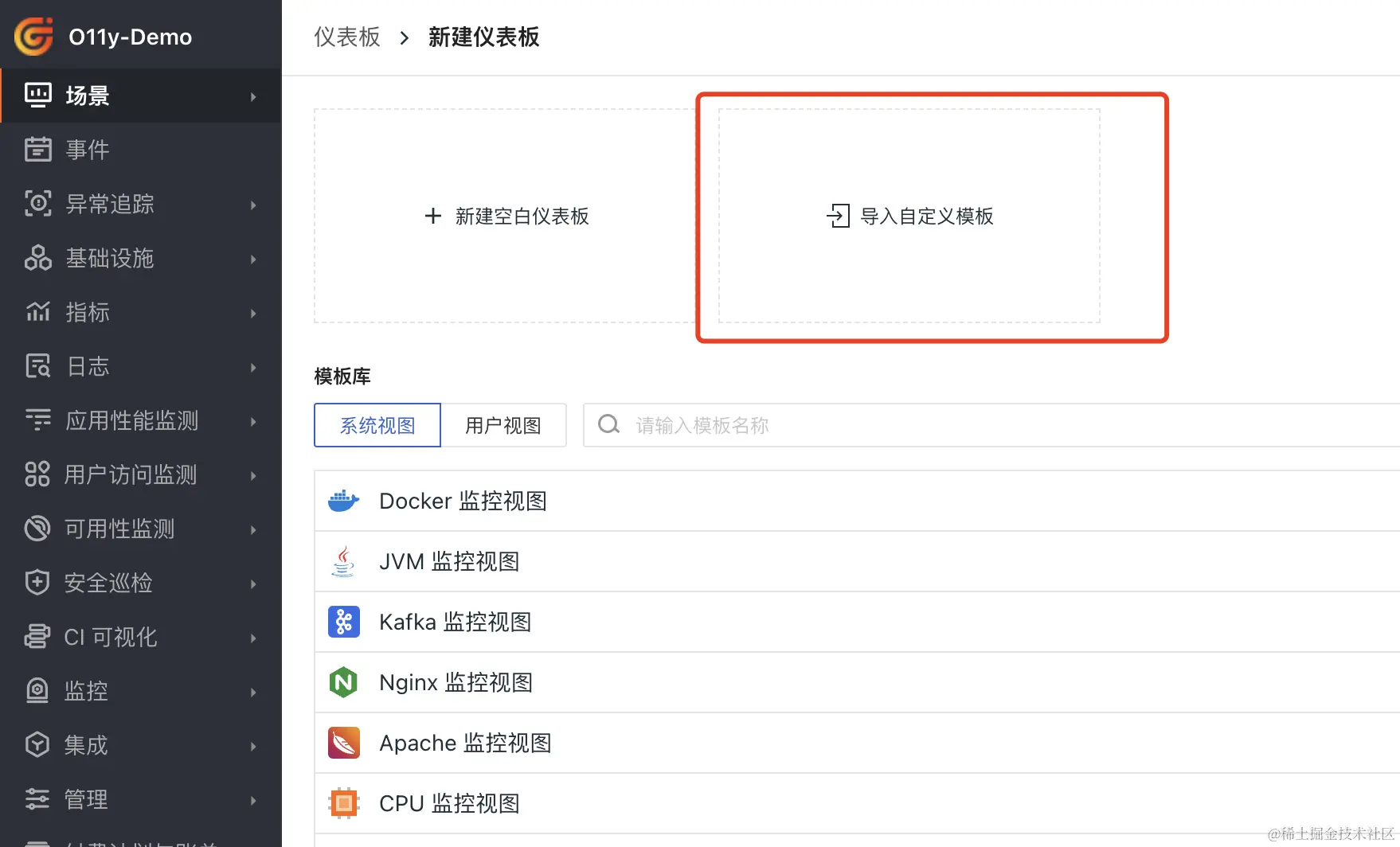Expand the 用户访问监测 submenu arrow

[253, 475]
